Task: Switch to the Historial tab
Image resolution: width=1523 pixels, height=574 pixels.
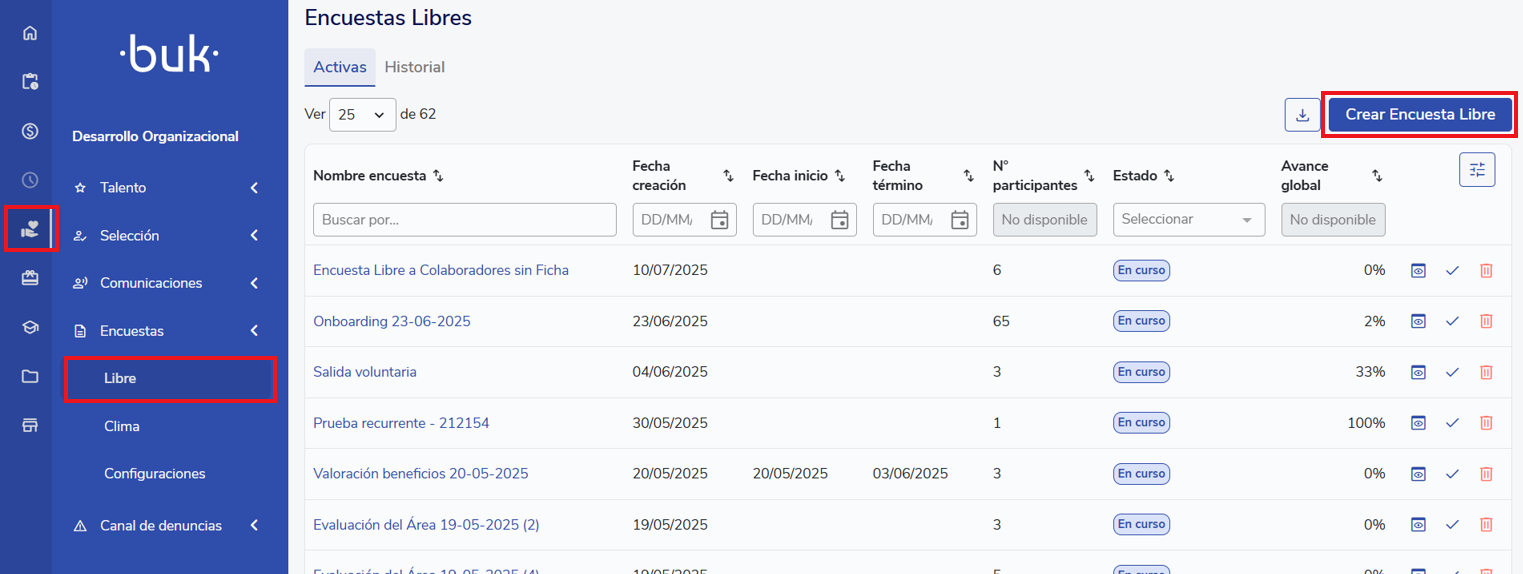Action: tap(414, 67)
